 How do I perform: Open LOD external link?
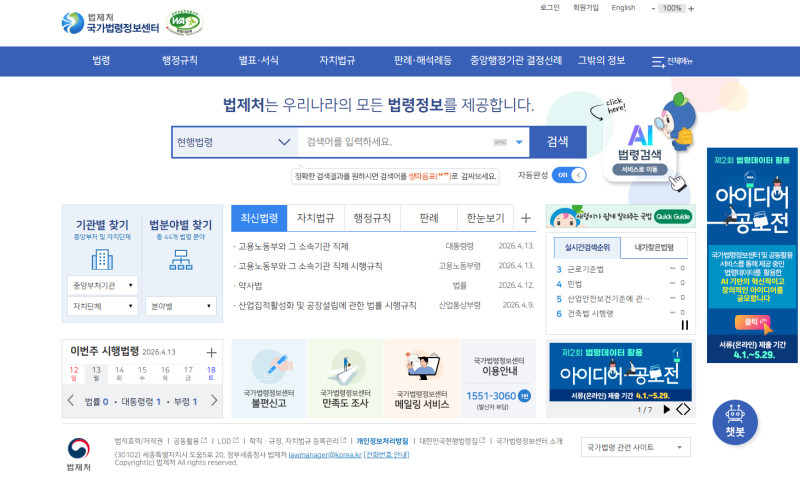click(228, 441)
